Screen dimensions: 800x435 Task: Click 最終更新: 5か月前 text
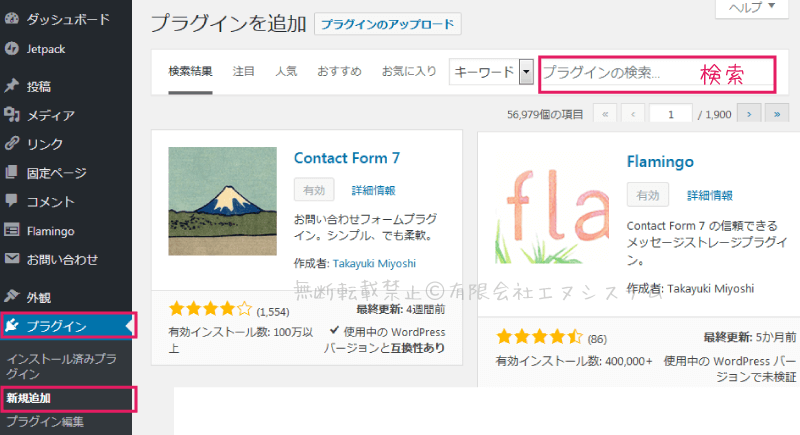[x=749, y=337]
